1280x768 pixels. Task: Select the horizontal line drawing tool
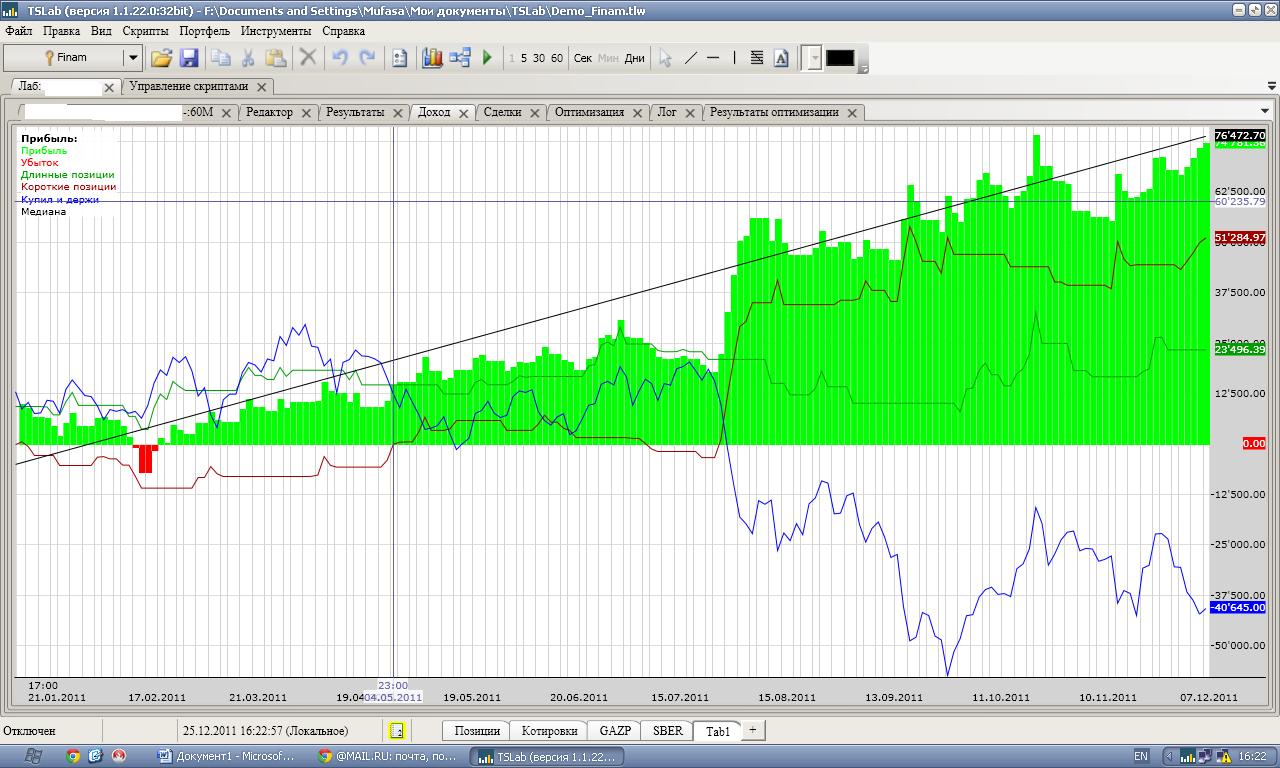(x=713, y=58)
